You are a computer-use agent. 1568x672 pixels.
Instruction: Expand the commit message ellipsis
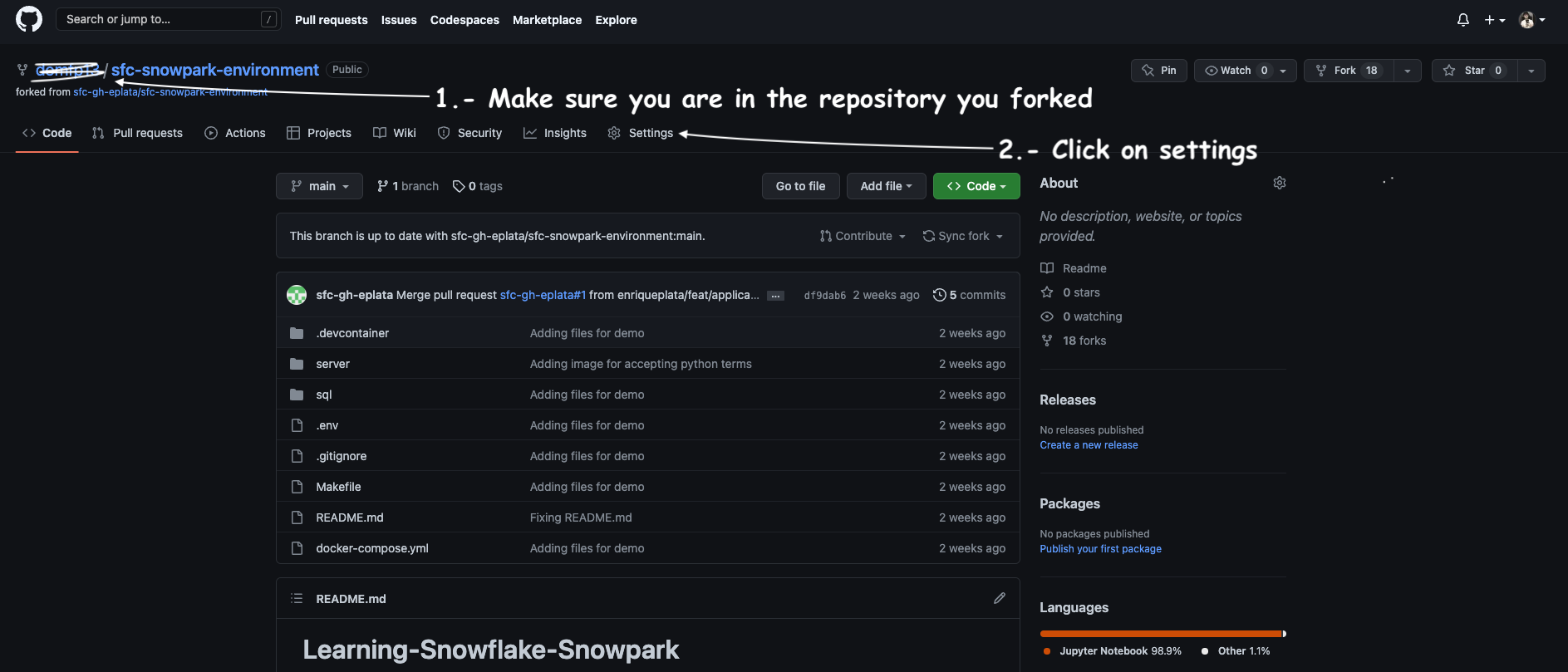[x=775, y=296]
